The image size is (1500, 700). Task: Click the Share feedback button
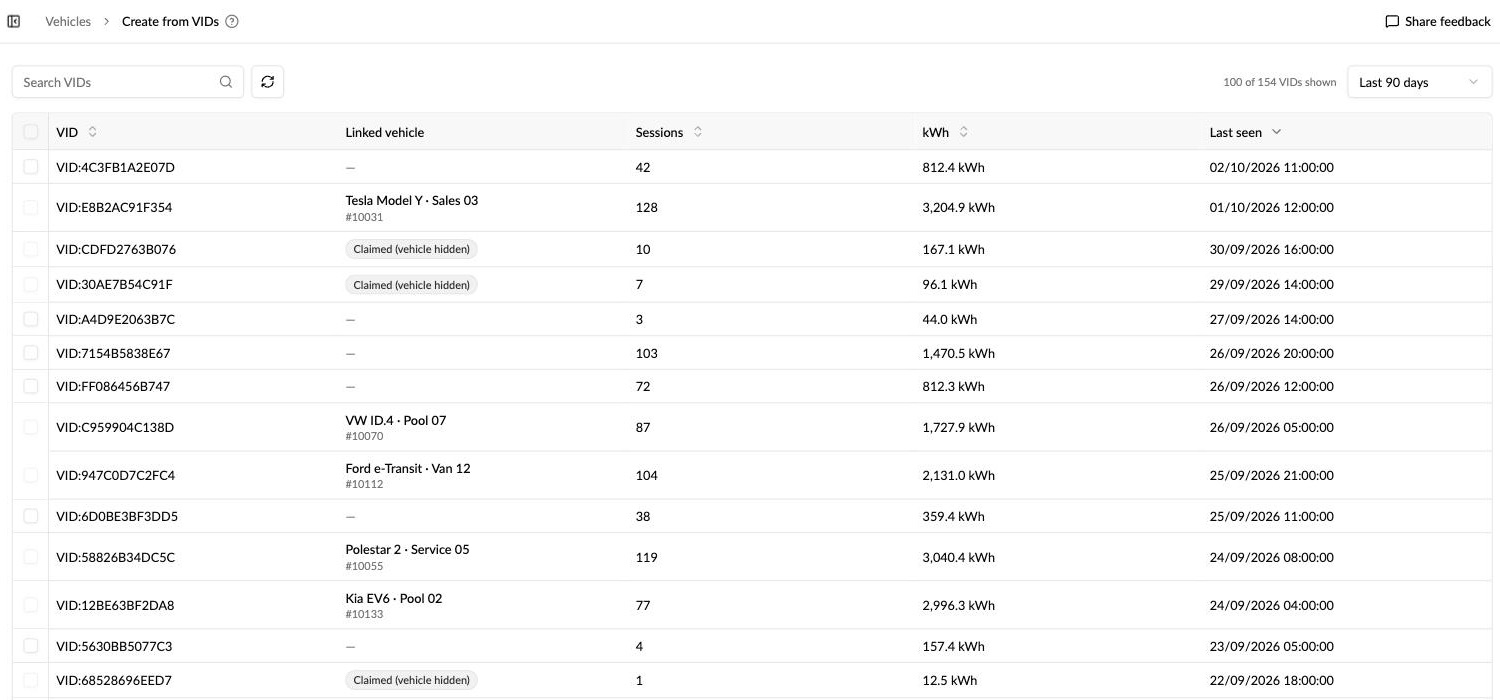tap(1438, 21)
